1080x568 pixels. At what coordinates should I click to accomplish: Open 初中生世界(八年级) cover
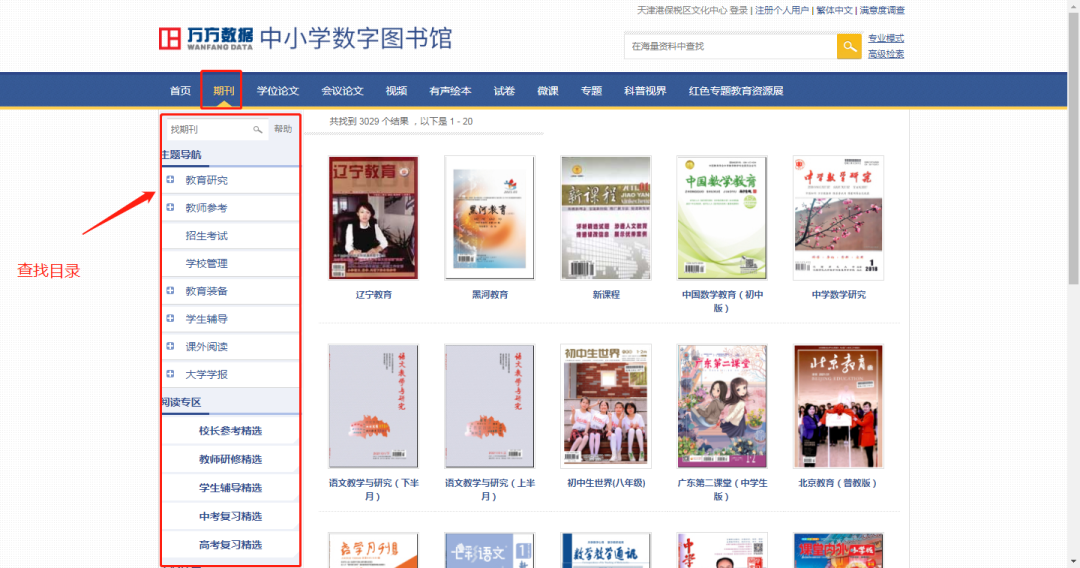tap(605, 406)
